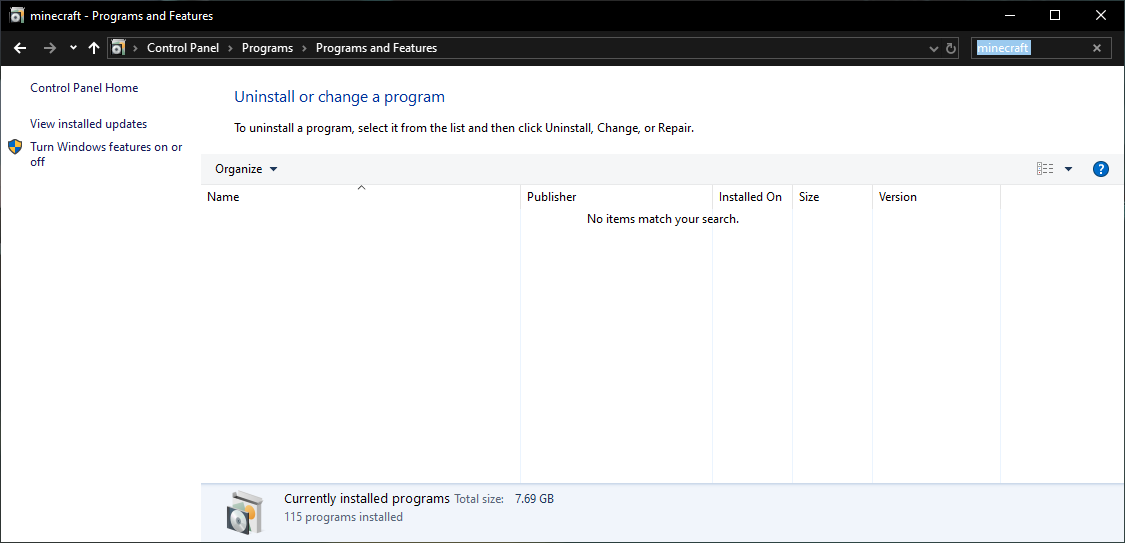
Task: Clear the search with the X
Action: [1097, 48]
